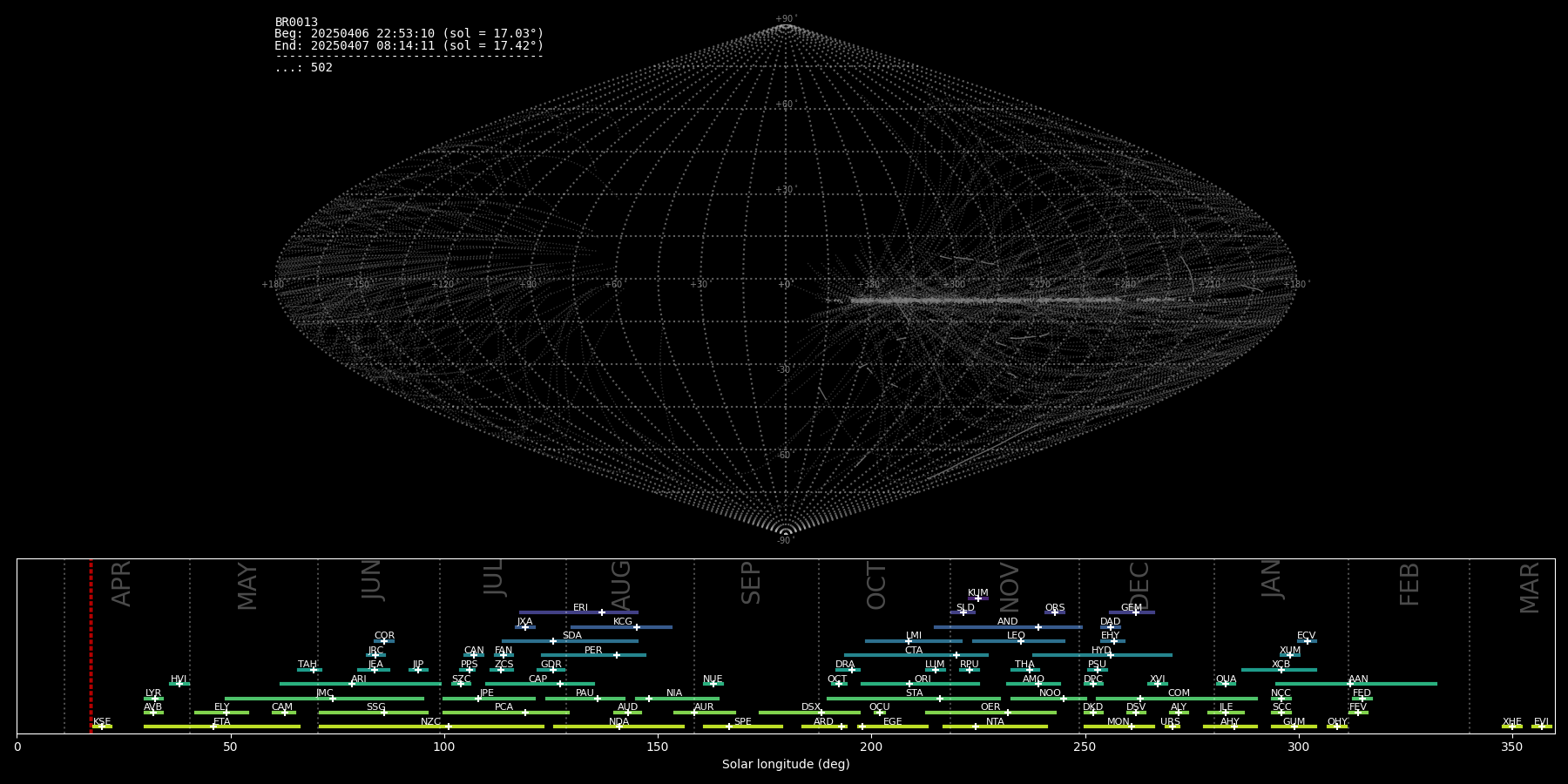The width and height of the screenshot is (1568, 784).
Task: Click the peak marker on the XCB bar
Action: coord(1281,670)
